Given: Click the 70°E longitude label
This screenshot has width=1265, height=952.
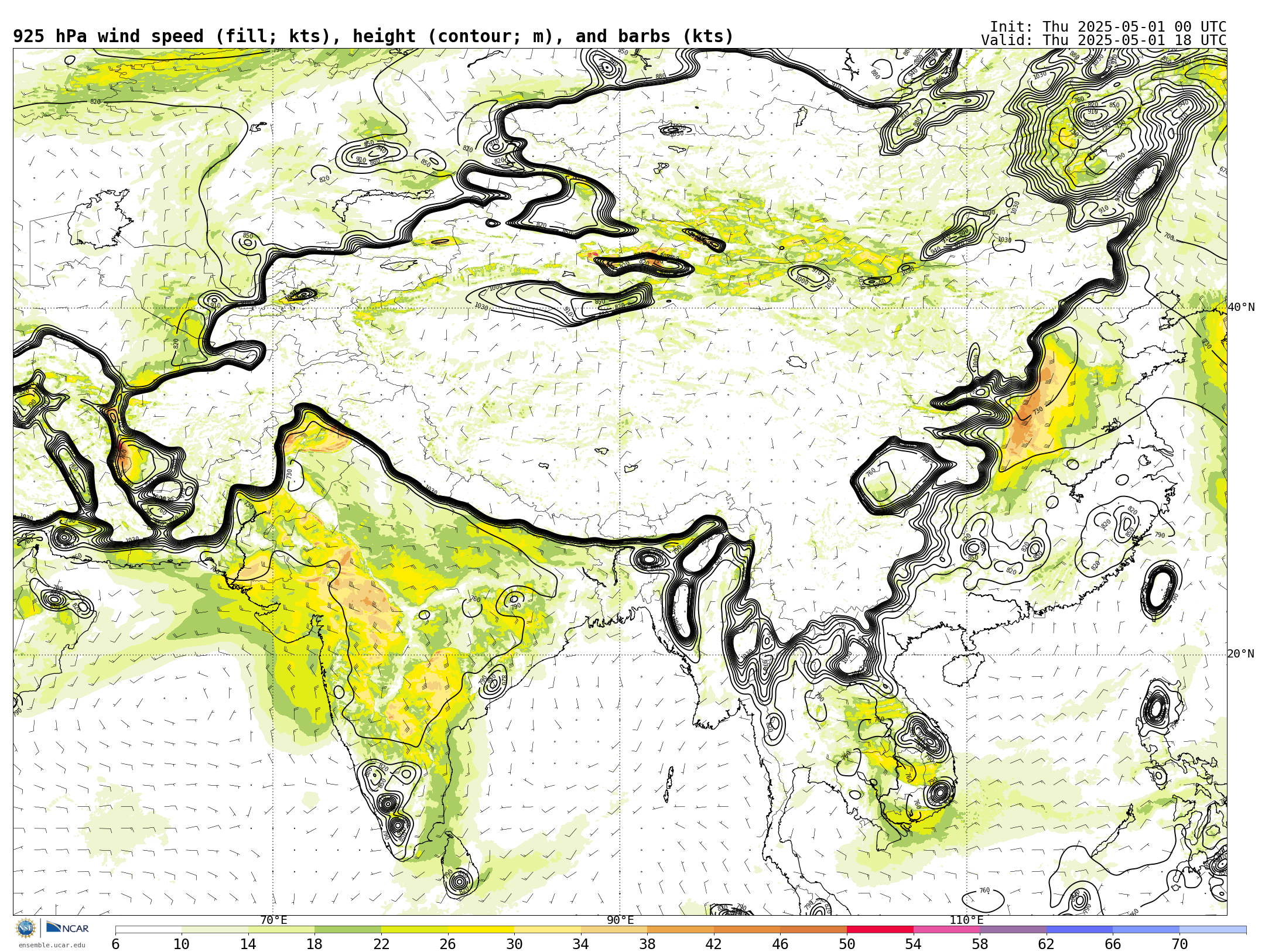Looking at the screenshot, I should tap(273, 920).
